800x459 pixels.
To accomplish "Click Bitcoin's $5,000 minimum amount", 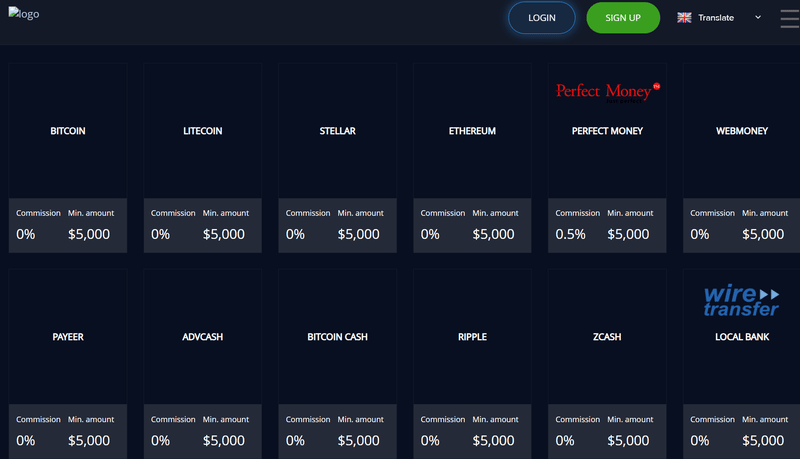I will [x=89, y=234].
